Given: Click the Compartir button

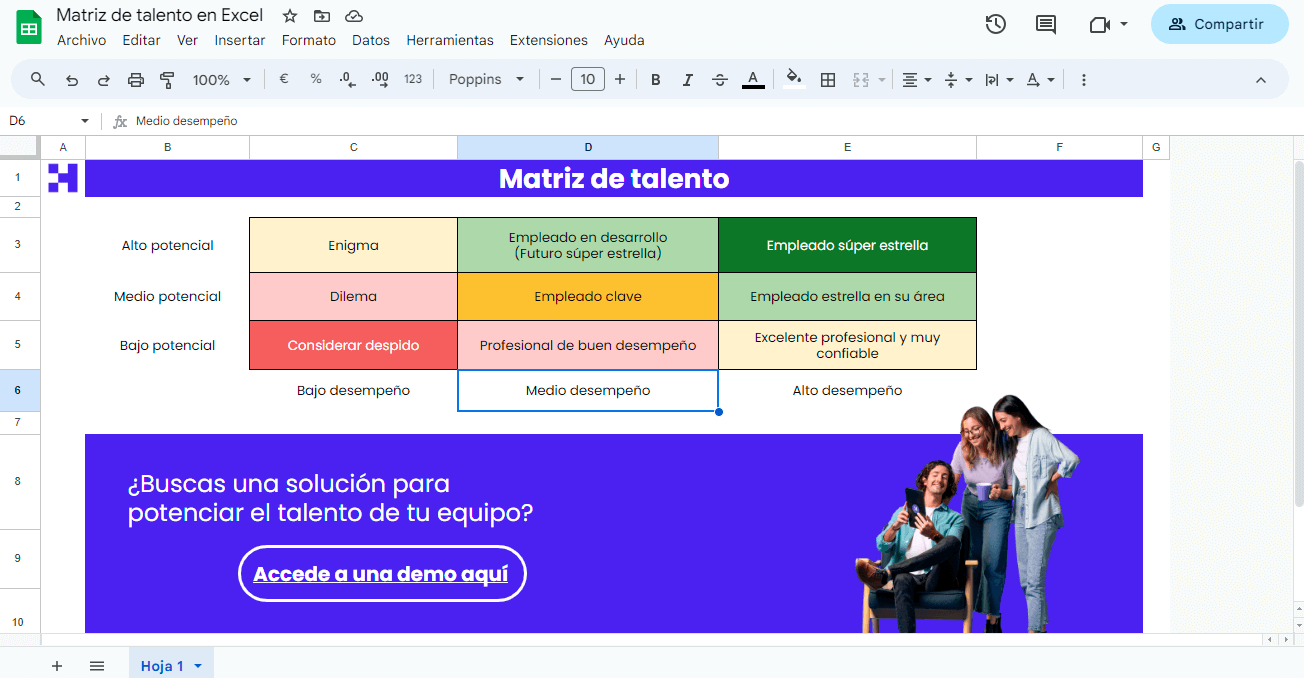Looking at the screenshot, I should 1219,24.
